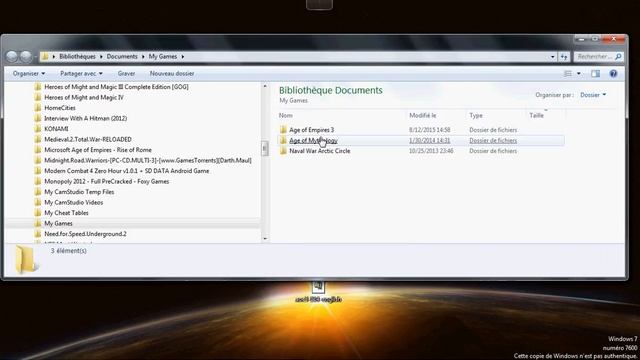Click the tree scrollbar up arrow
Screen dimensions: 640x360
tap(265, 86)
